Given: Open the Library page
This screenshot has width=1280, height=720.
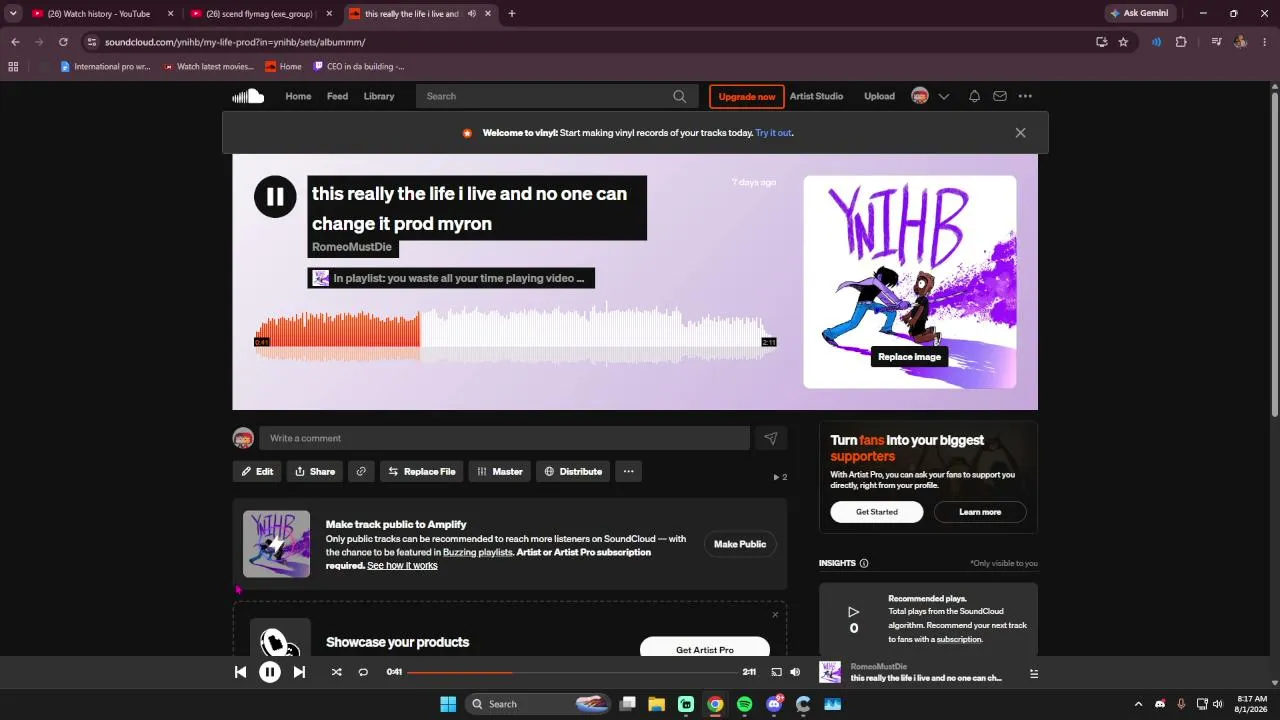Looking at the screenshot, I should pos(379,96).
